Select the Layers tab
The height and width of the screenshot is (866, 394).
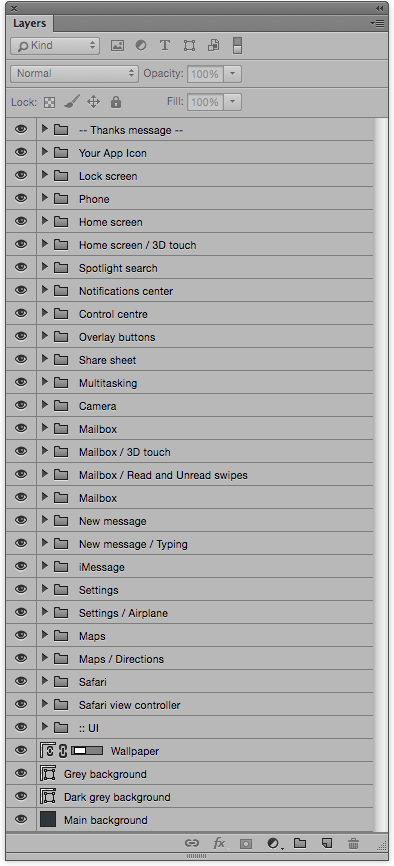pyautogui.click(x=30, y=23)
